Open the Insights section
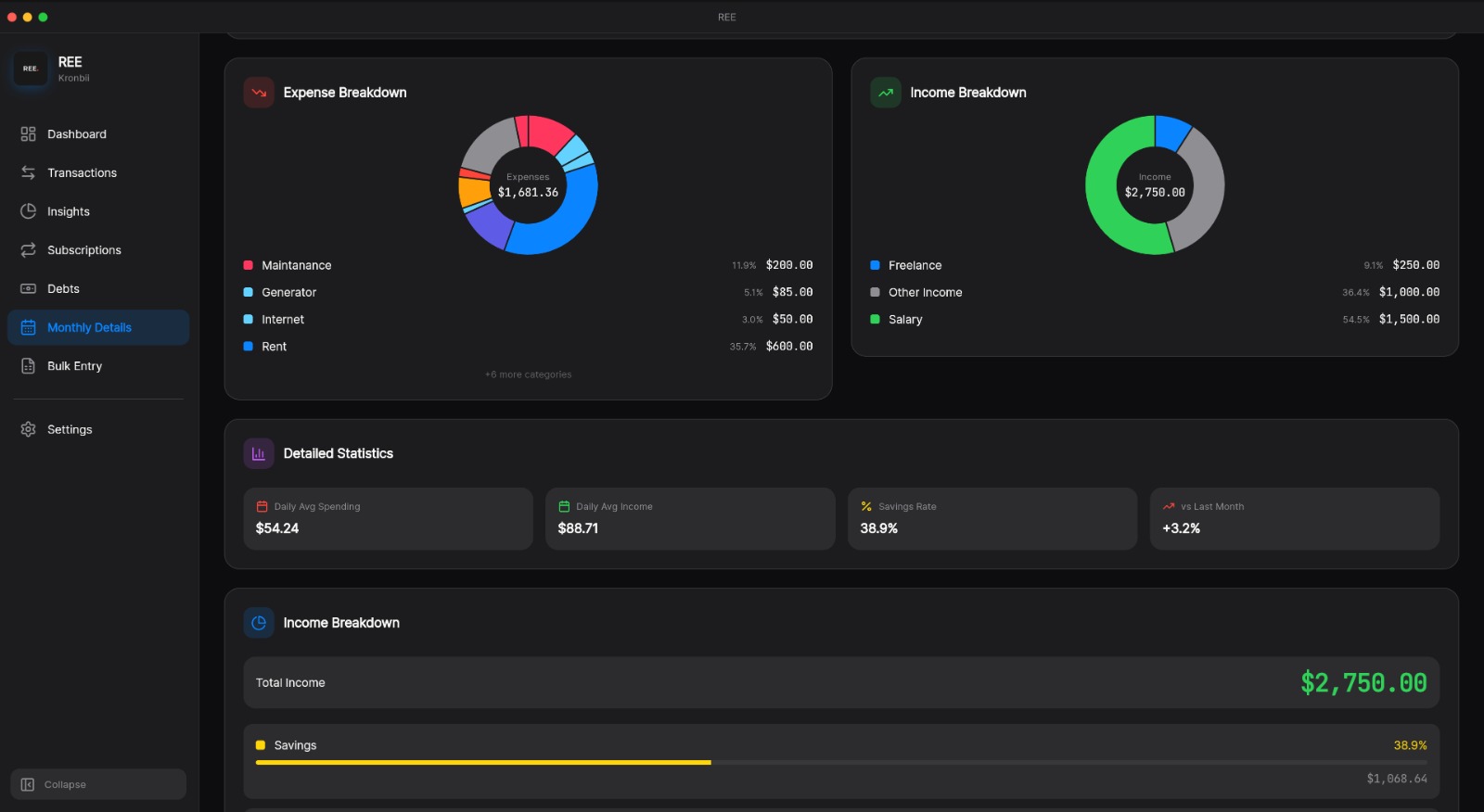1484x812 pixels. tap(98, 211)
